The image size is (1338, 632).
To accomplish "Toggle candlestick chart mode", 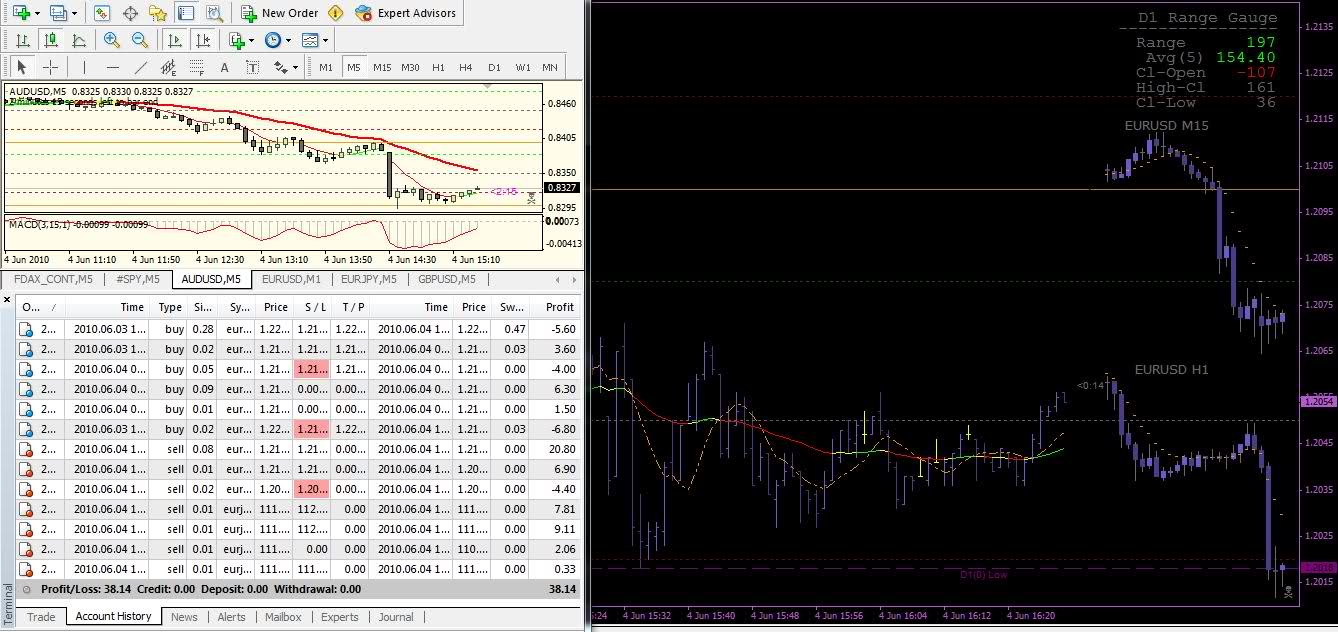I will pyautogui.click(x=50, y=40).
